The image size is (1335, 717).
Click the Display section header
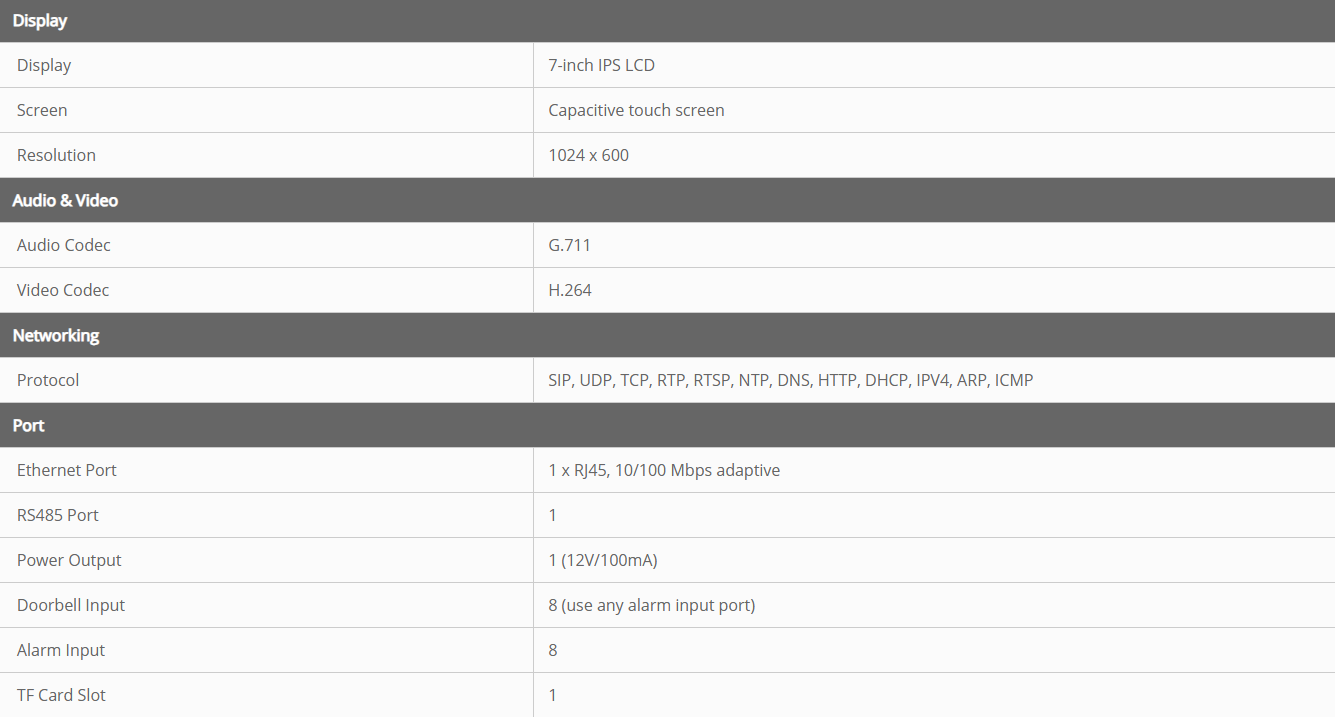click(40, 21)
